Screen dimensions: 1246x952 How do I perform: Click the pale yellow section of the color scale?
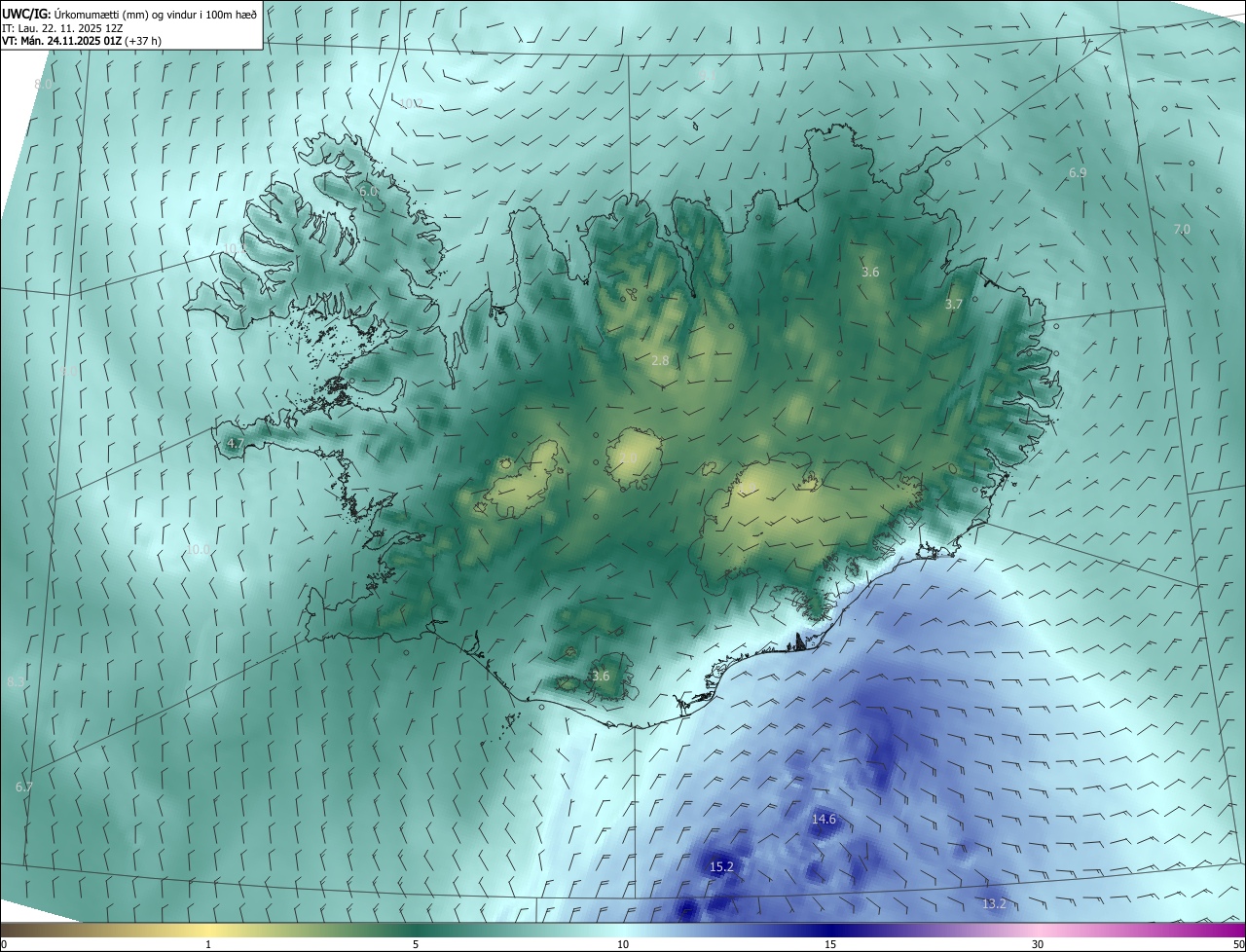point(208,930)
